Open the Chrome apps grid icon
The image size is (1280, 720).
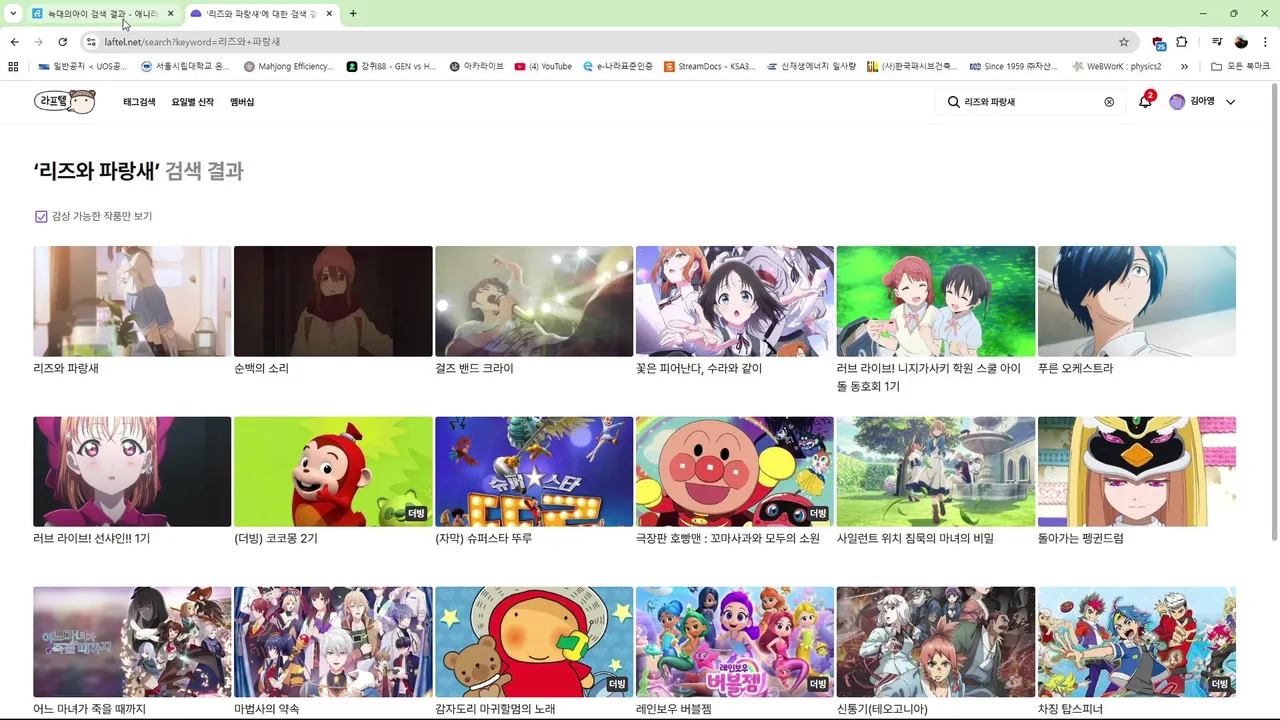pos(13,66)
